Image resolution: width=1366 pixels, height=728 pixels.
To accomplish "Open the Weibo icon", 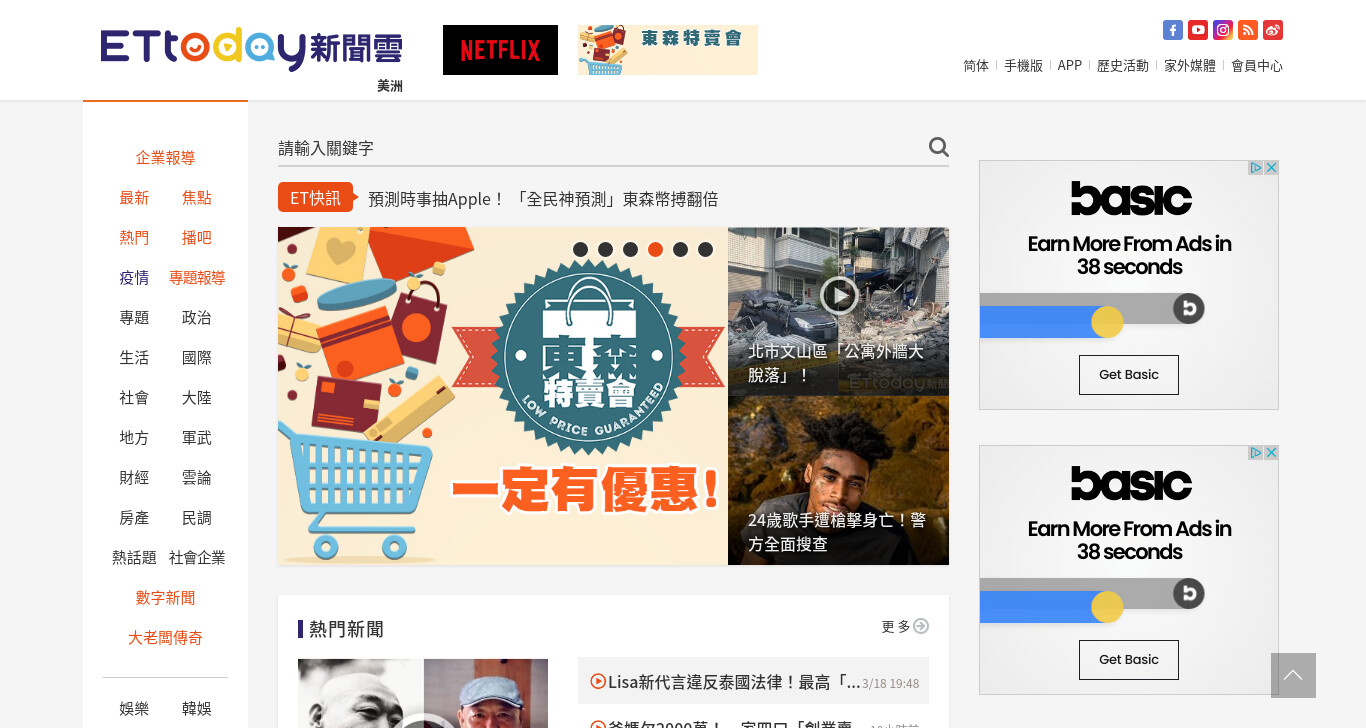I will pos(1273,30).
